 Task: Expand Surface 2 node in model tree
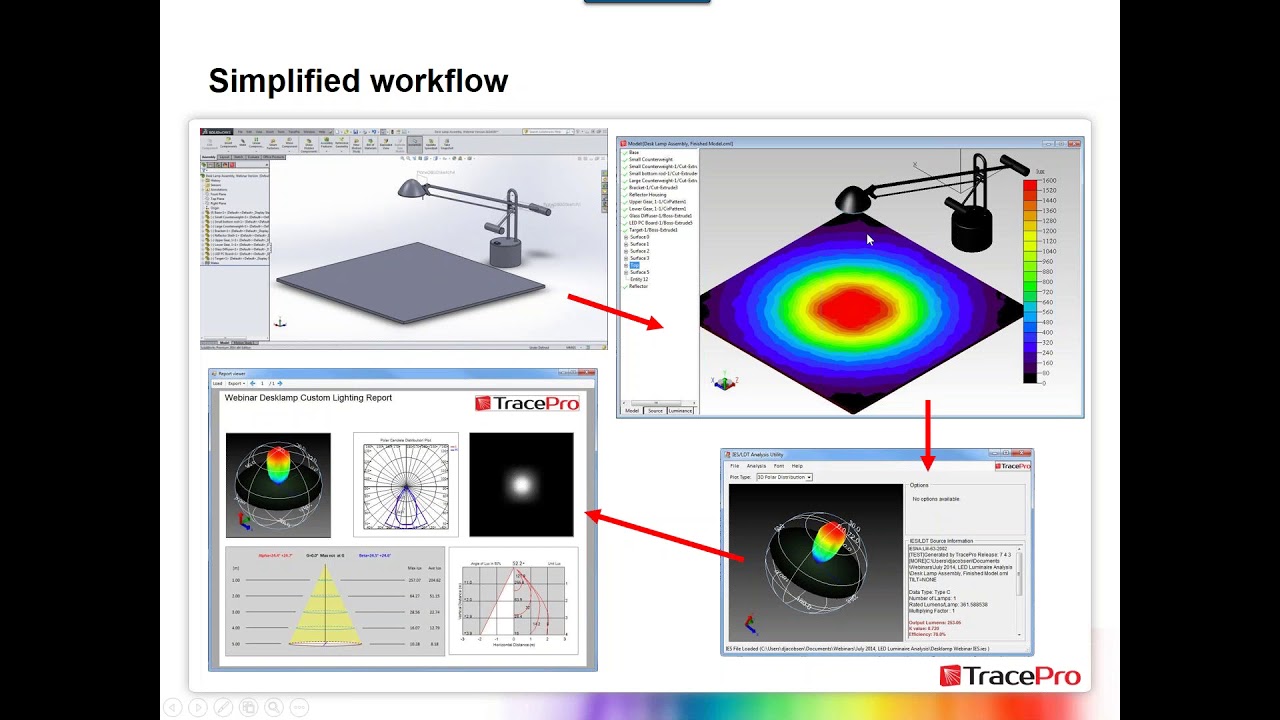pyautogui.click(x=626, y=251)
